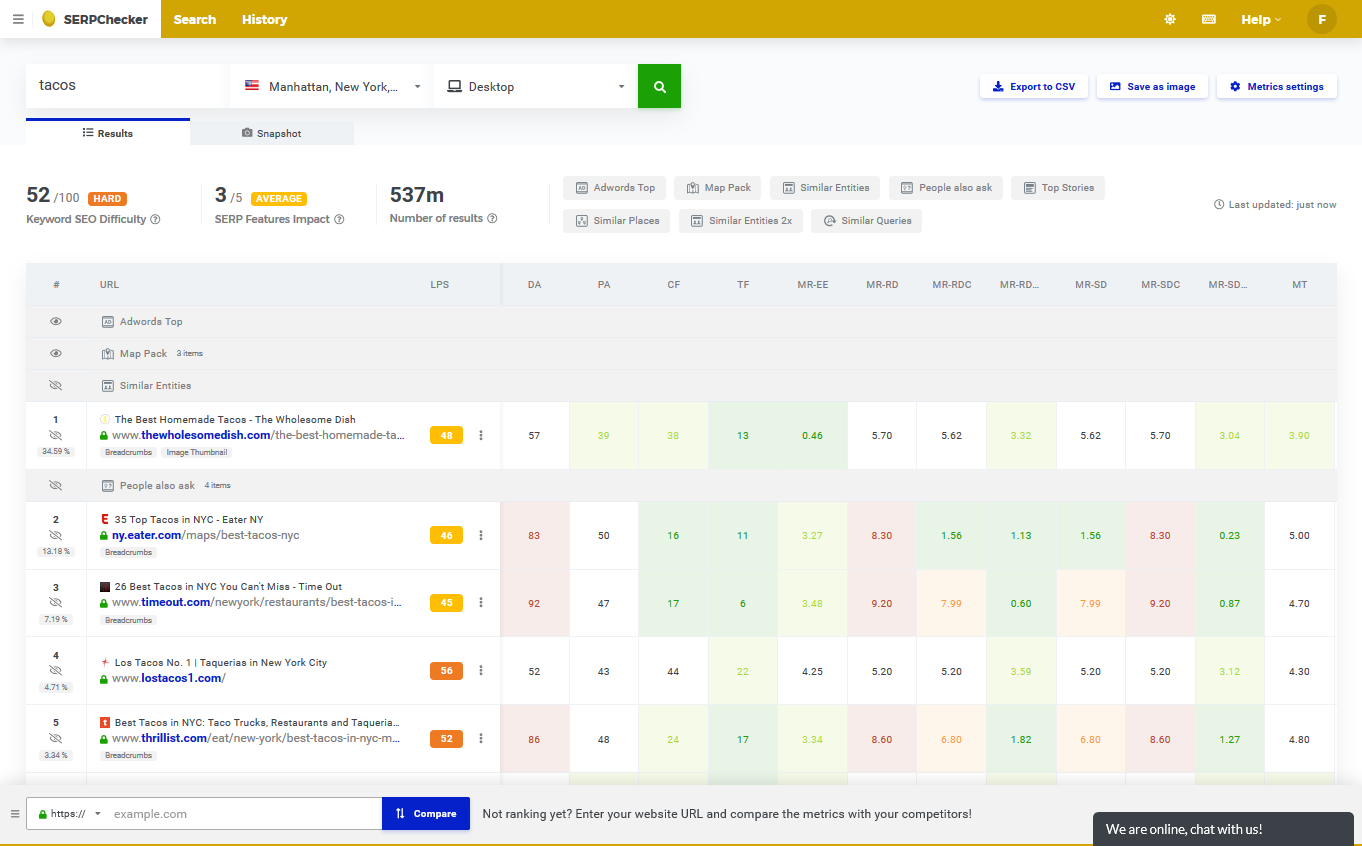
Task: Toggle visibility of People also ask row
Action: (x=56, y=485)
